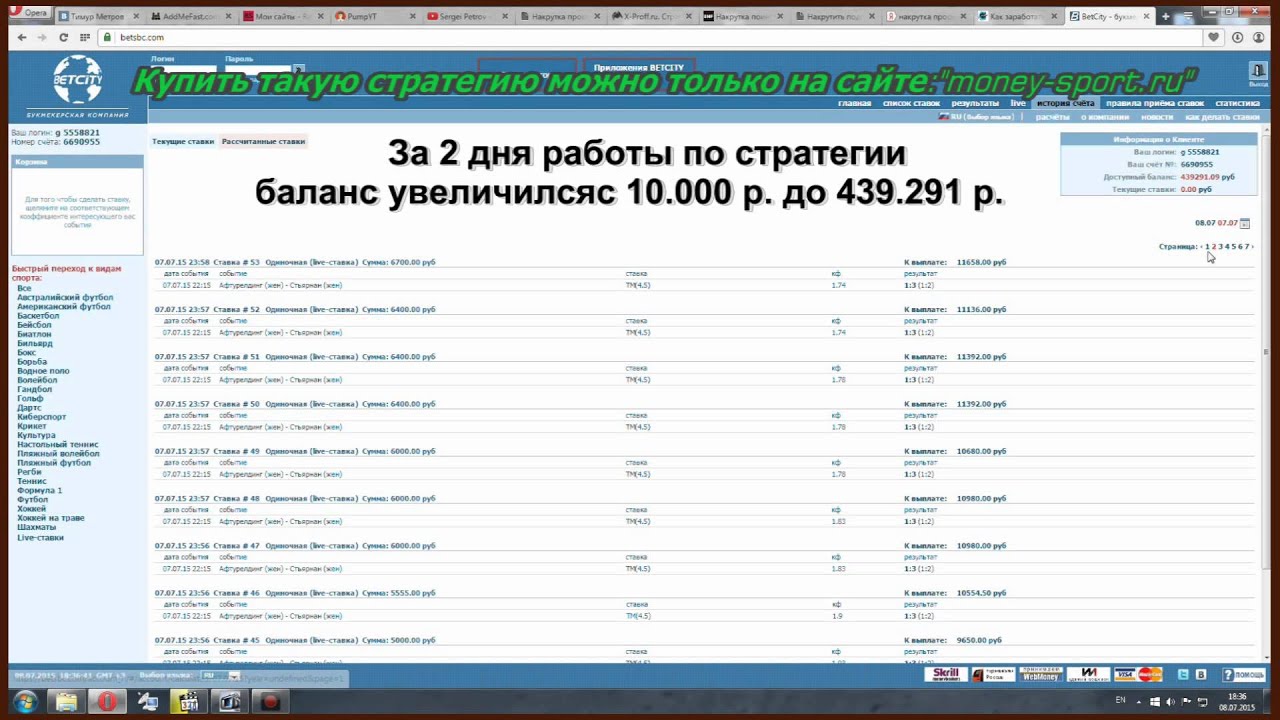Open Хоккей in sports list
1280x720 pixels.
pos(31,509)
